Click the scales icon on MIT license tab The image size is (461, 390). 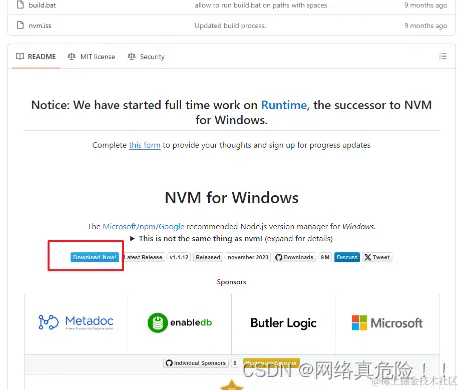pyautogui.click(x=71, y=56)
